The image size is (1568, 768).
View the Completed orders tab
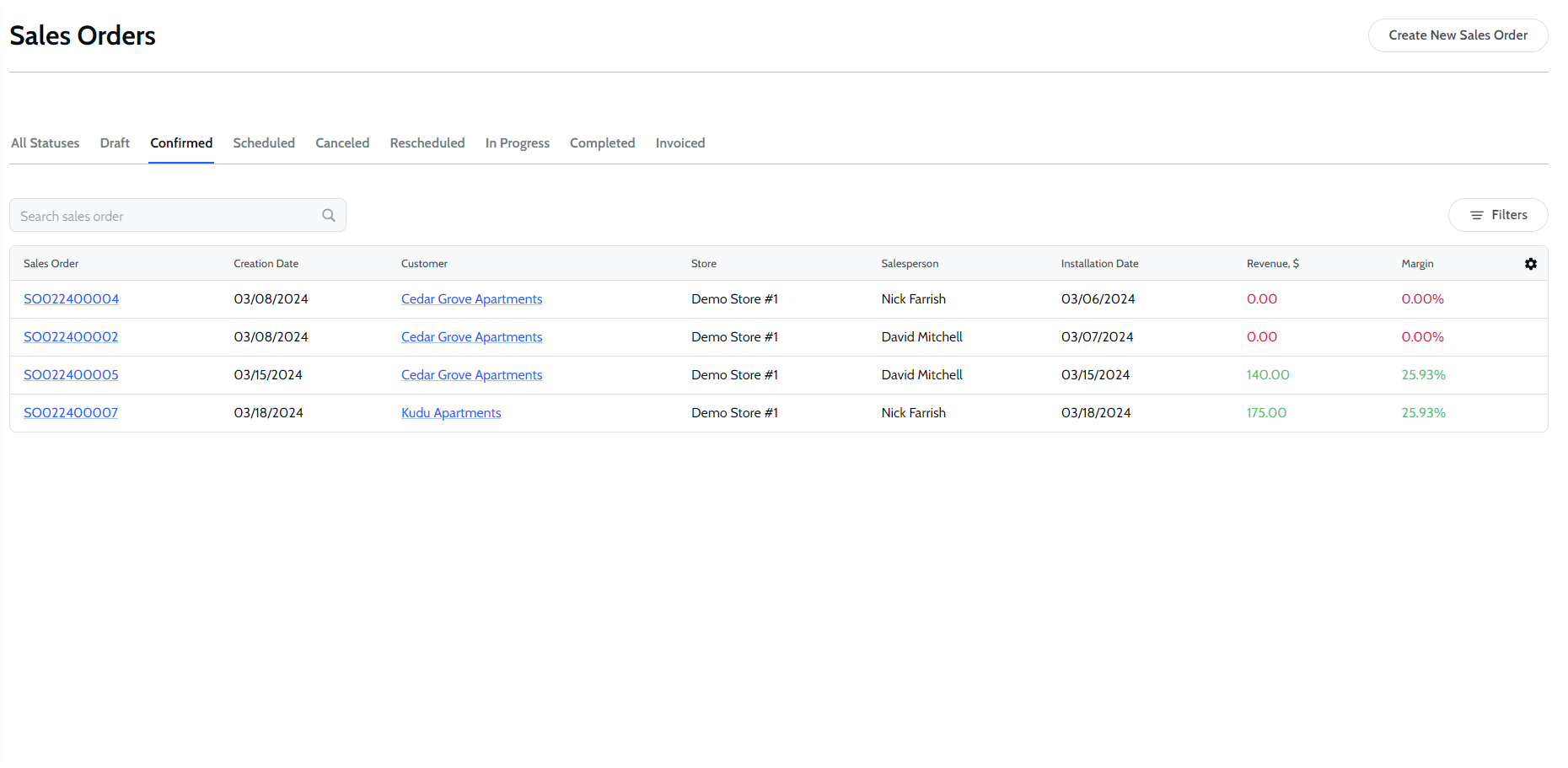tap(602, 143)
